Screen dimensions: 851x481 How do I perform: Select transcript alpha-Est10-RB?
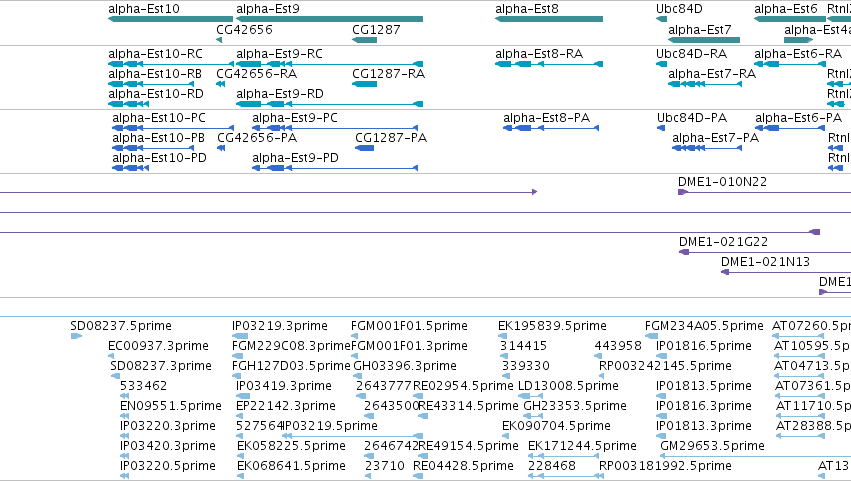tap(151, 84)
